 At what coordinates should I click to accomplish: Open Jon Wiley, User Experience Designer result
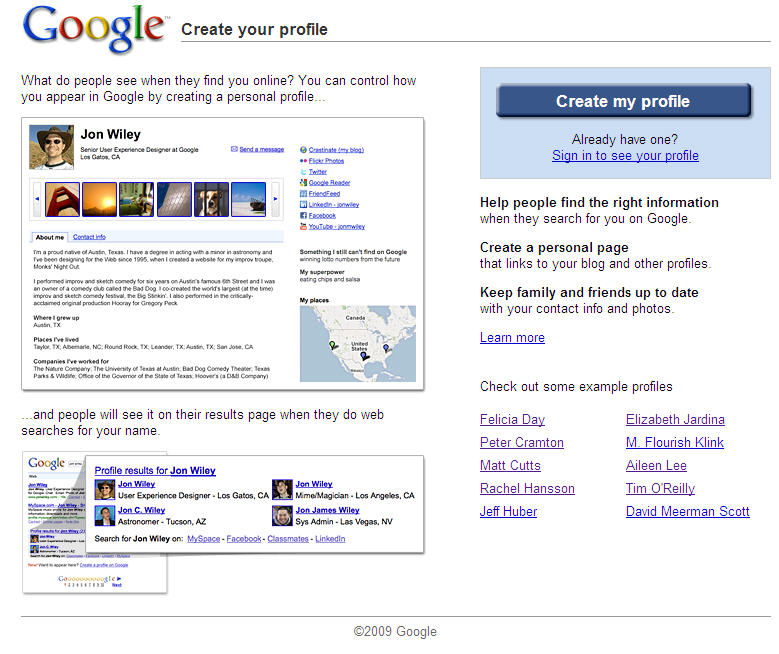pos(137,484)
